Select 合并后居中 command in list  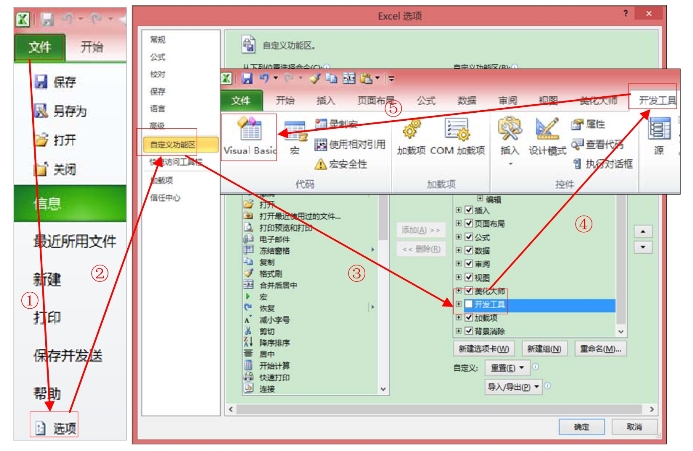click(x=270, y=285)
